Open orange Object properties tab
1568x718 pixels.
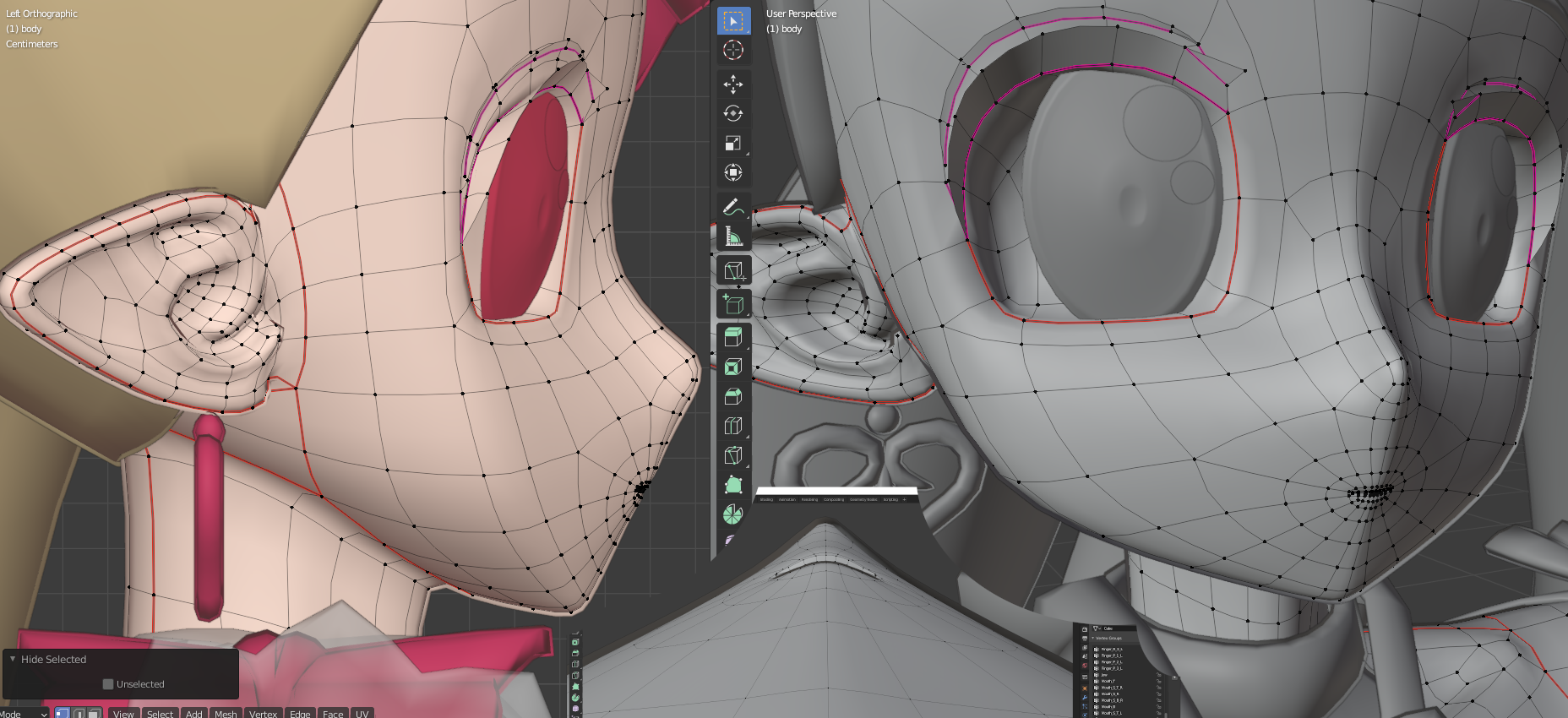(1085, 688)
